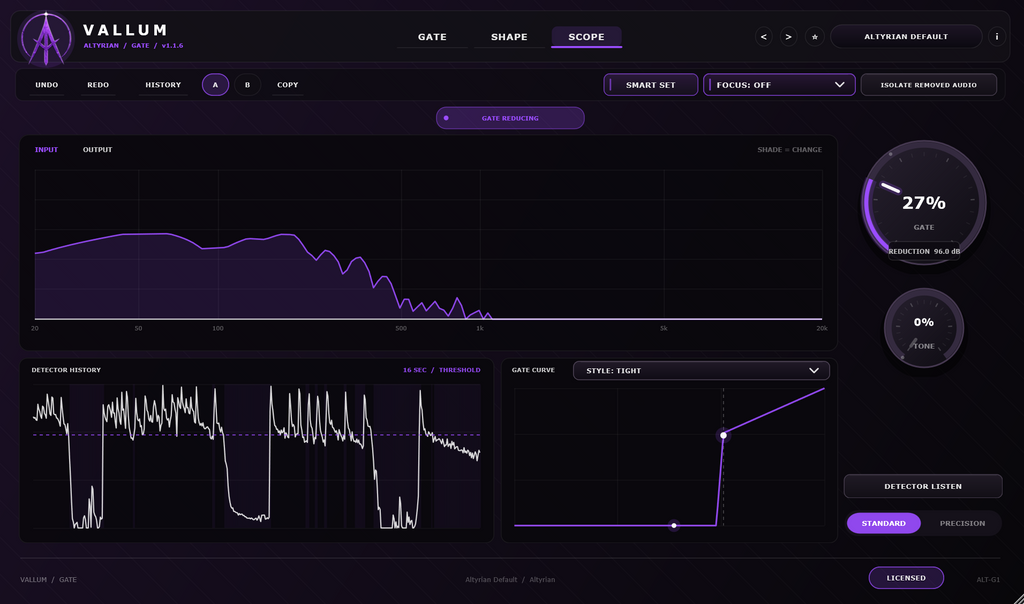Click the gate curve floor handle point
This screenshot has width=1024, height=604.
(674, 525)
